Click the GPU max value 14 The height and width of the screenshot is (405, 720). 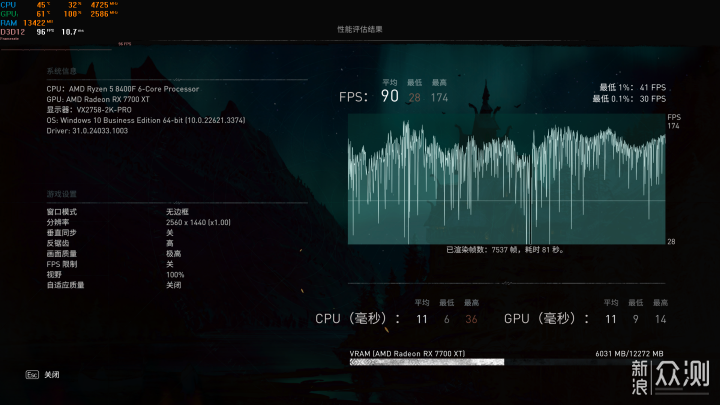click(660, 319)
